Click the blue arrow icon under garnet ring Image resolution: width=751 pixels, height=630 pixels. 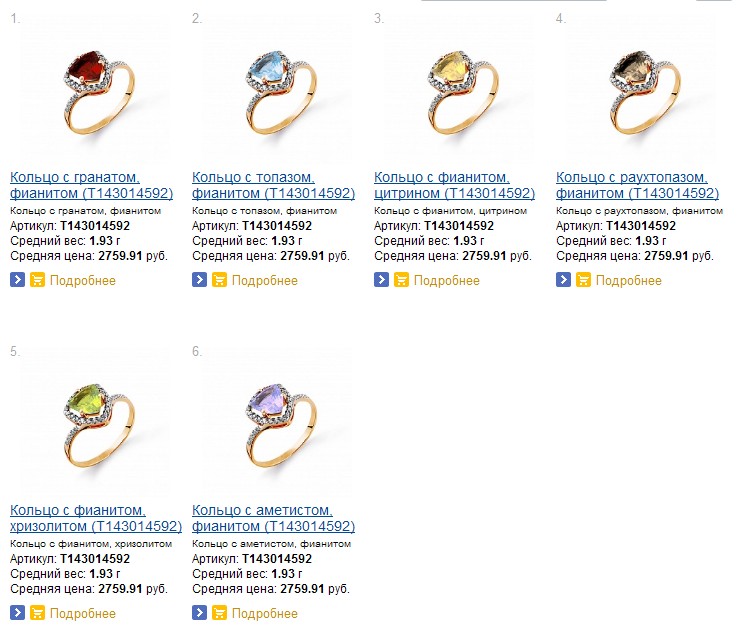click(17, 280)
